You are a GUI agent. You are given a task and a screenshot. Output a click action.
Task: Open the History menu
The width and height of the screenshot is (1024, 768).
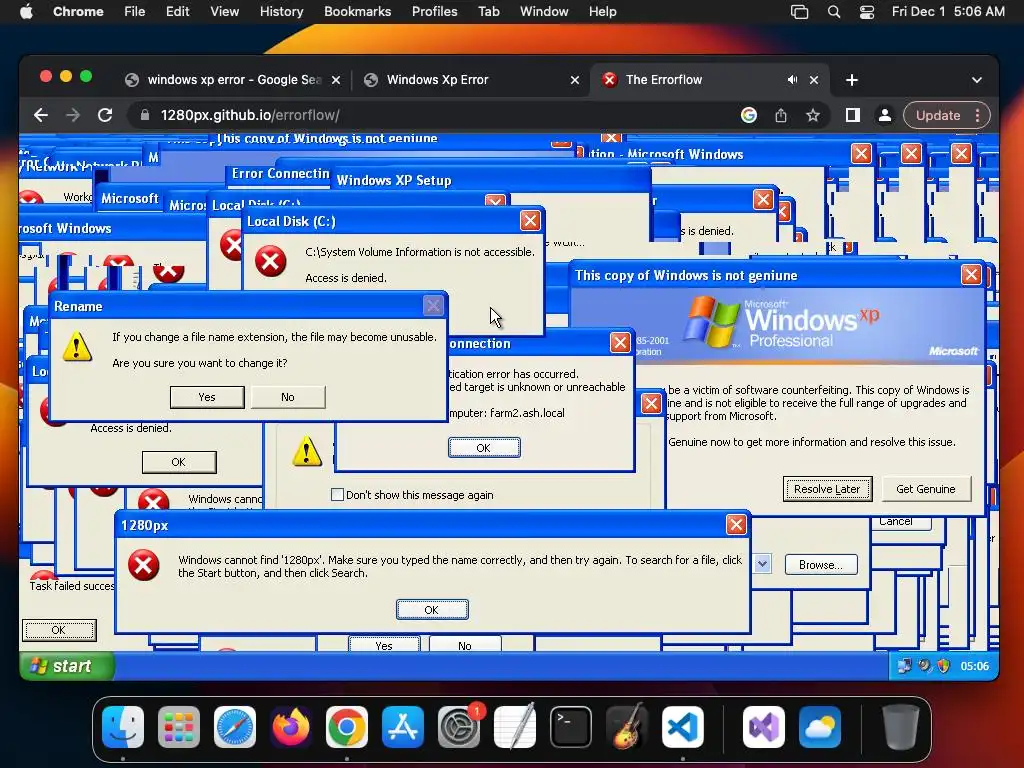(x=281, y=12)
